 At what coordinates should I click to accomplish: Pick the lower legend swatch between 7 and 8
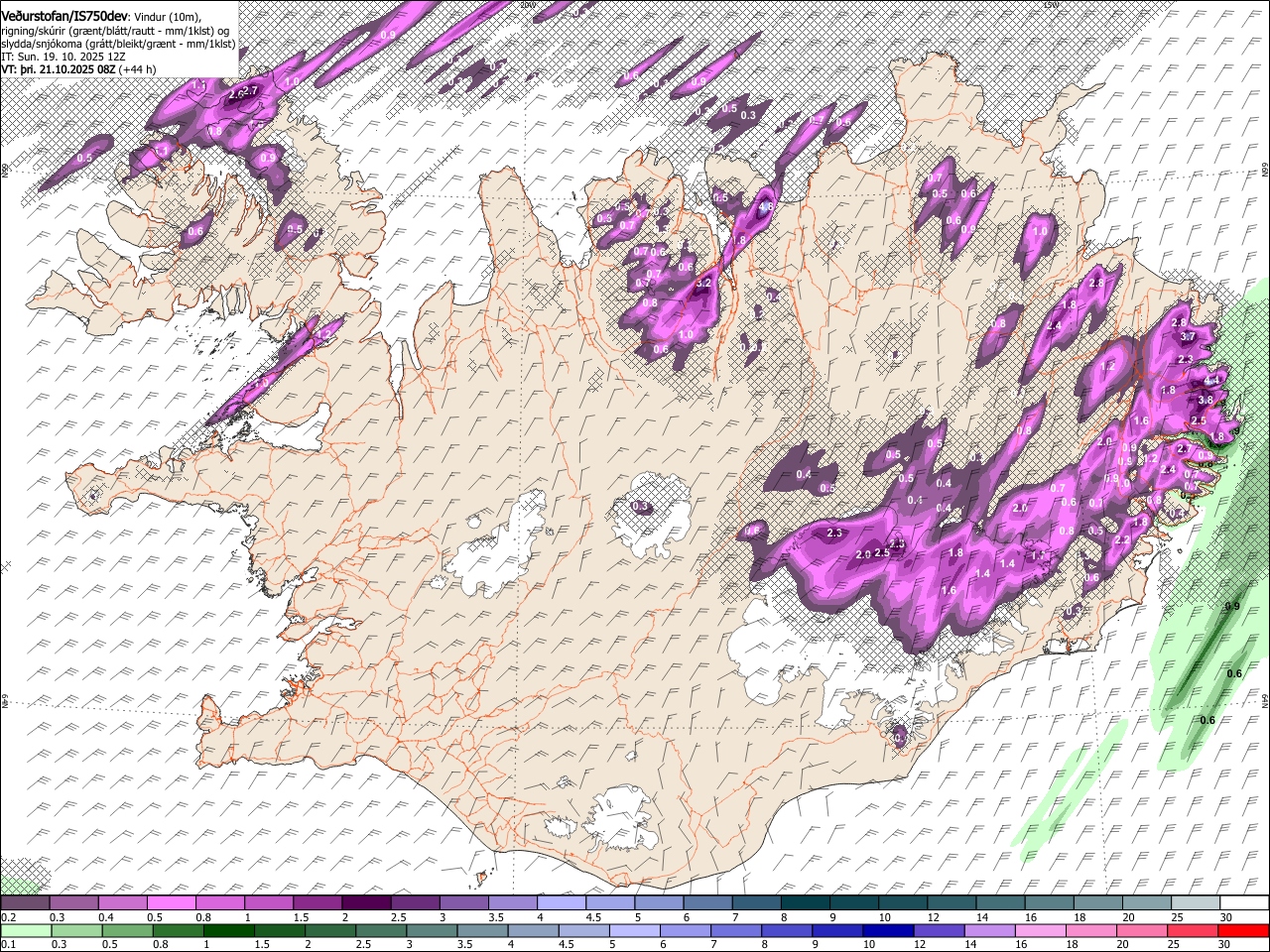pyautogui.click(x=736, y=930)
